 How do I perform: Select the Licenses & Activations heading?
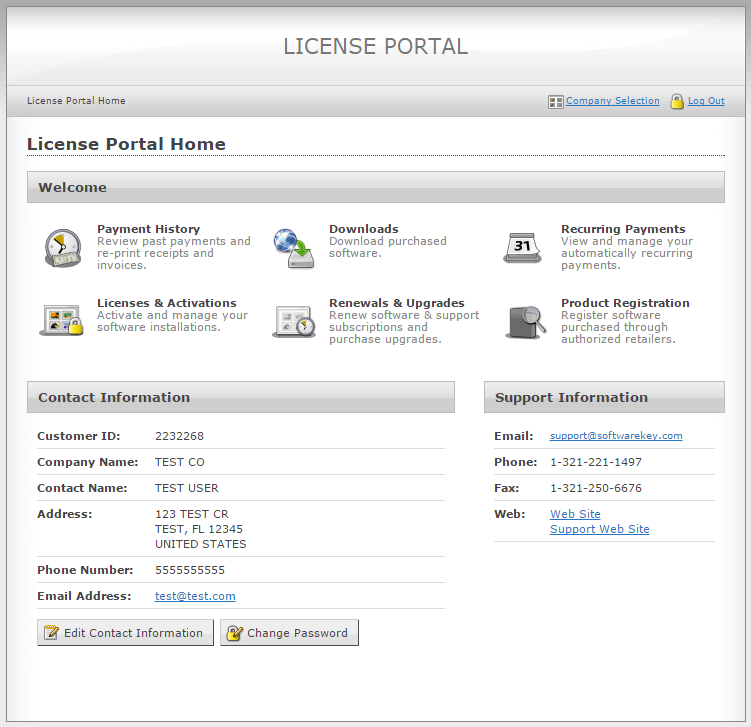pyautogui.click(x=166, y=303)
